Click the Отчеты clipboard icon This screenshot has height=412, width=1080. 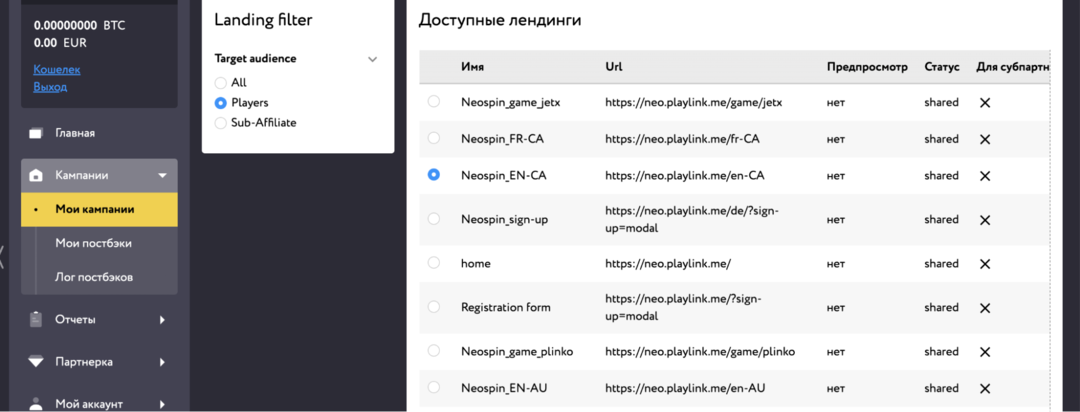[x=37, y=320]
